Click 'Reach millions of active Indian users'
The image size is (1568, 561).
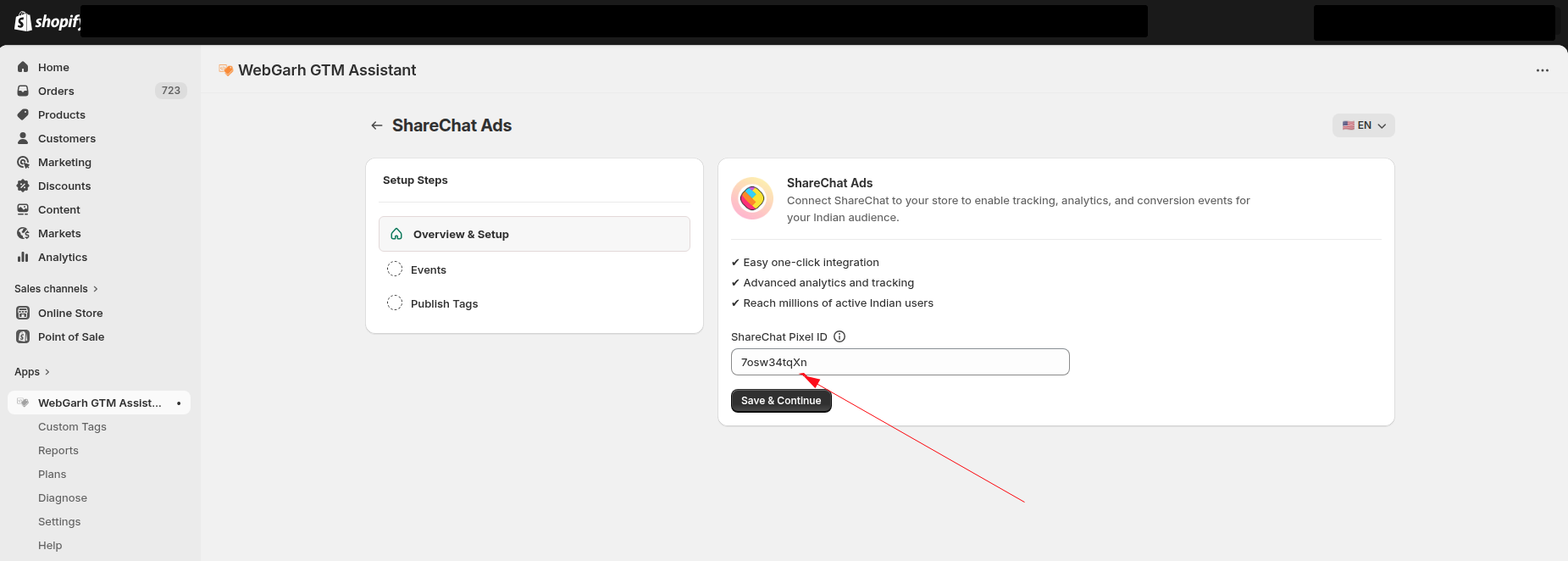[x=838, y=303]
